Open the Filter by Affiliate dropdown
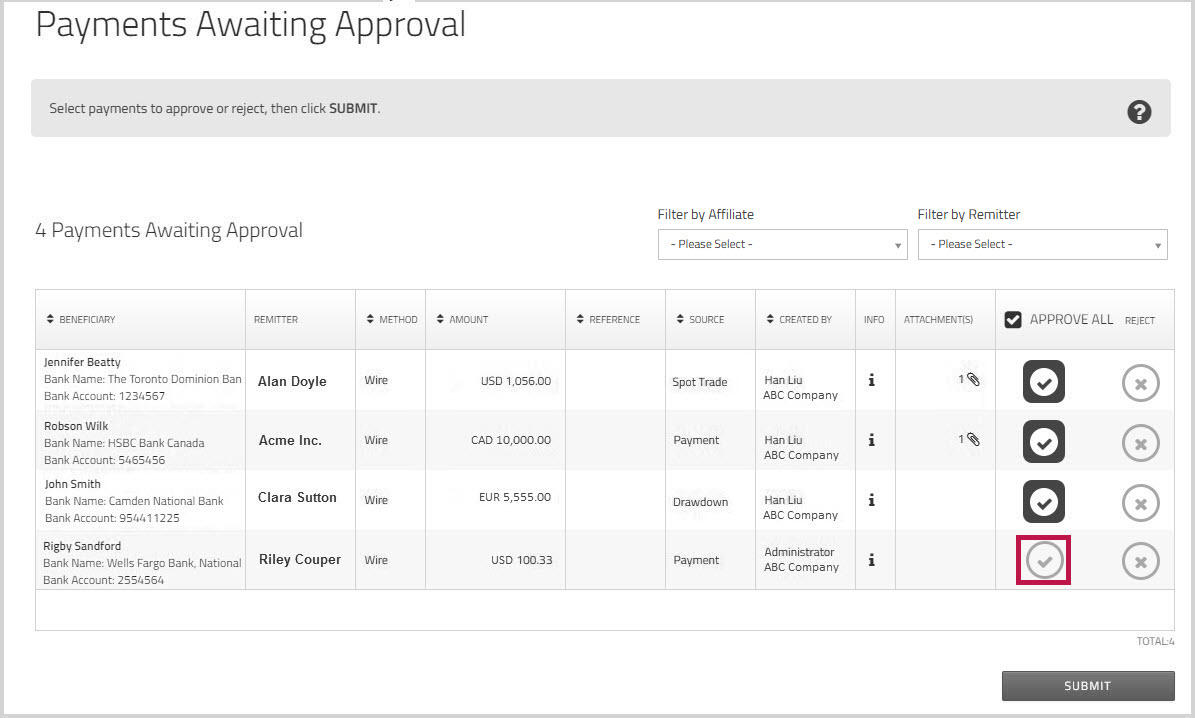Viewport: 1195px width, 718px height. tap(782, 244)
